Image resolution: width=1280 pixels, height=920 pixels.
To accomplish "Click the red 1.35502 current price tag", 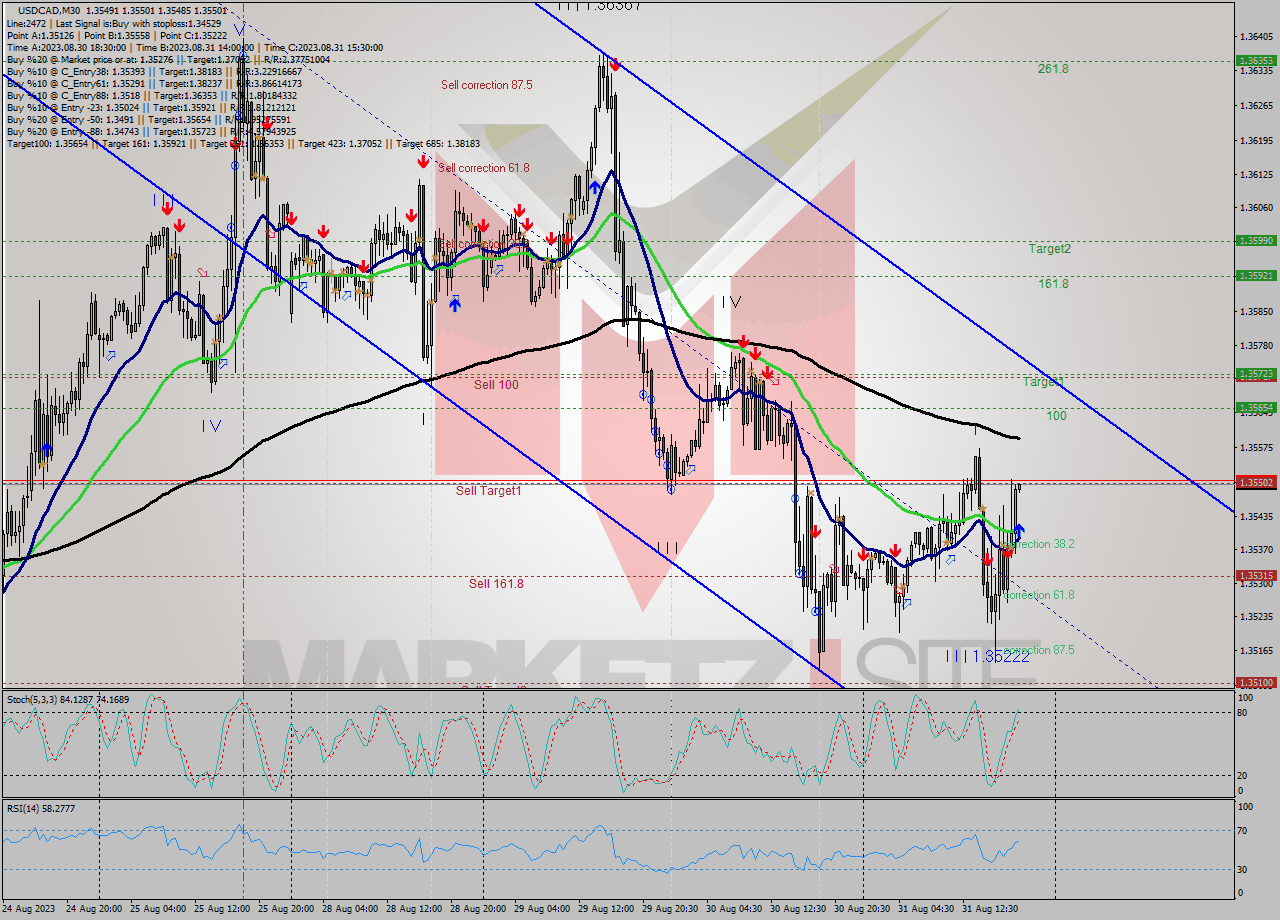I will tap(1256, 482).
